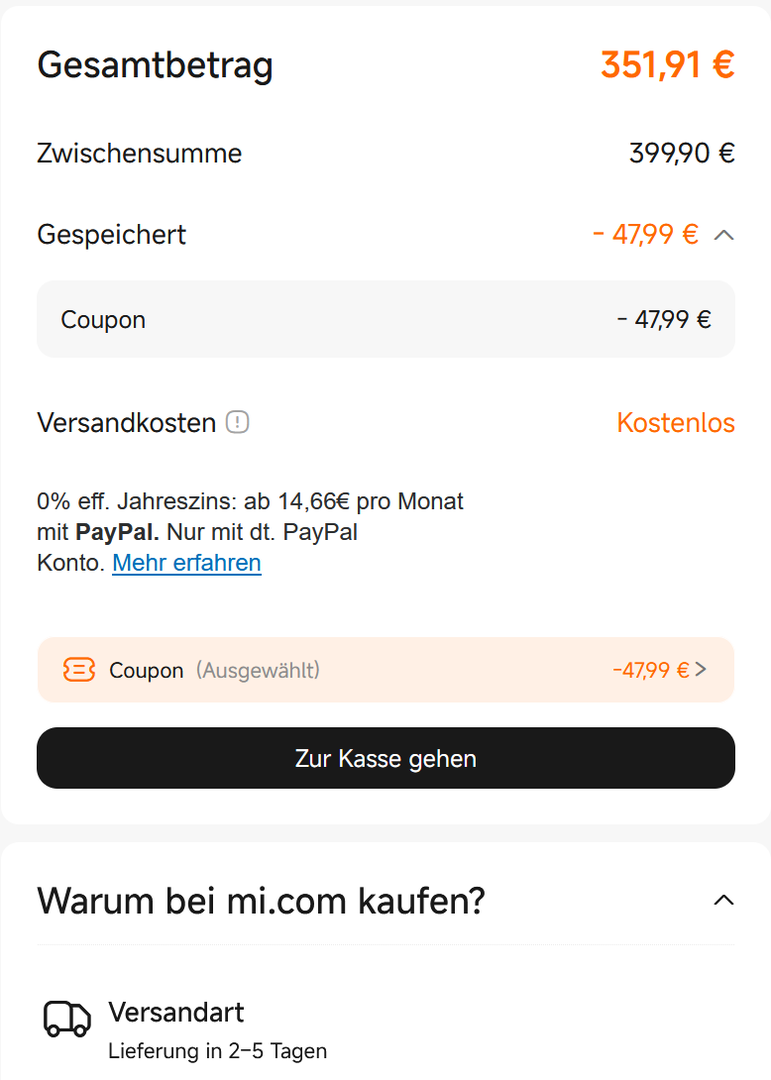The height and width of the screenshot is (1080, 771).
Task: Click the orange coupon ticket icon
Action: coord(79,670)
